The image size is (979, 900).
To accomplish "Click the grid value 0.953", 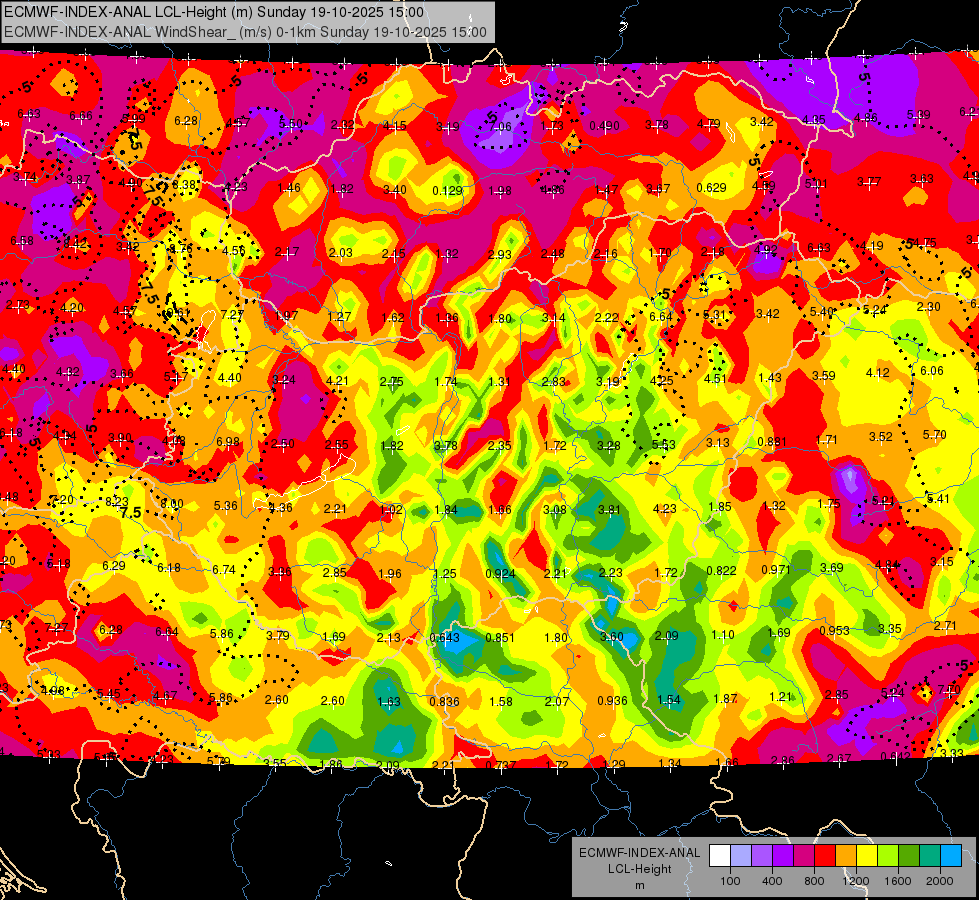I will click(x=834, y=631).
